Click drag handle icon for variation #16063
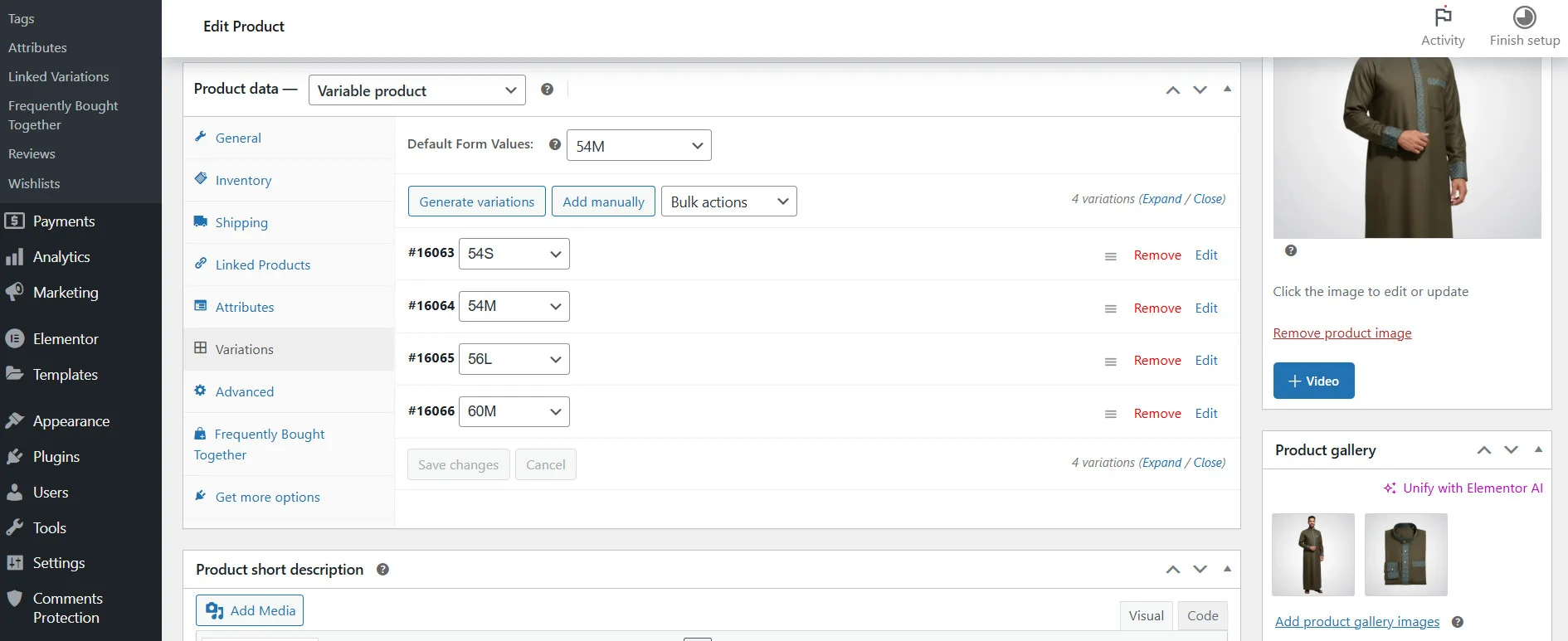 click(x=1110, y=256)
